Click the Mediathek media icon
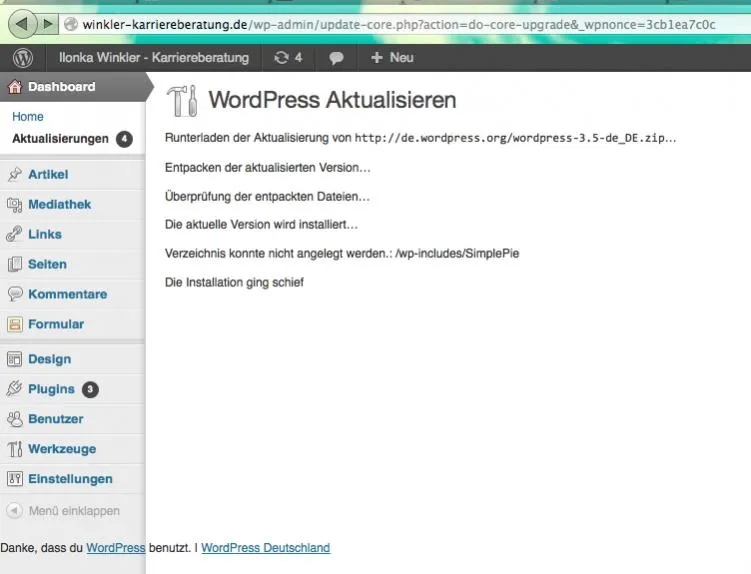 (14, 205)
